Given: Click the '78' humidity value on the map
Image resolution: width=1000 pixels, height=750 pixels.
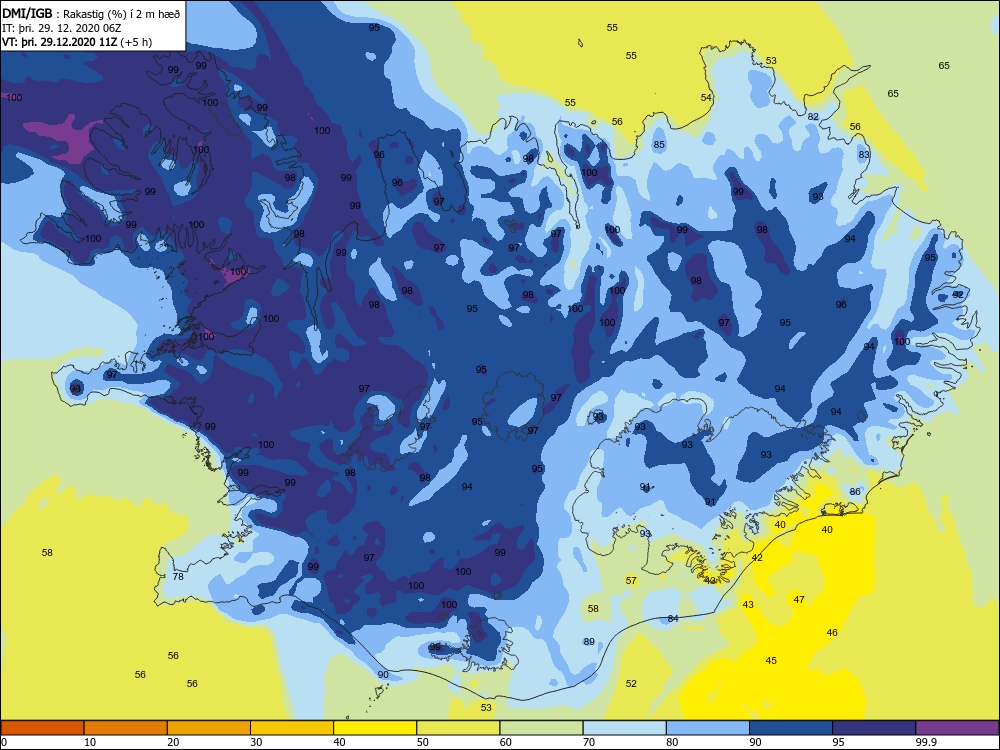Looking at the screenshot, I should [x=178, y=577].
